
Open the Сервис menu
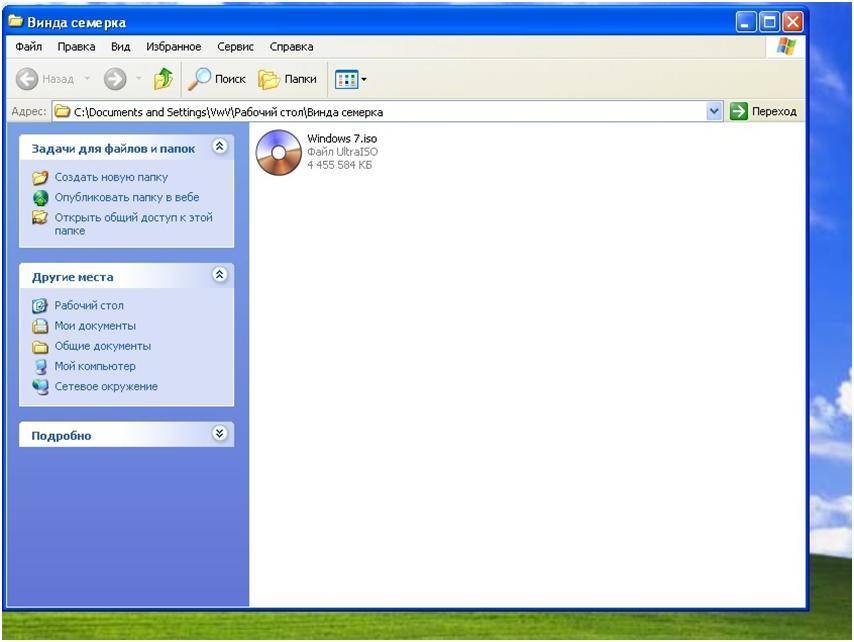click(x=235, y=47)
